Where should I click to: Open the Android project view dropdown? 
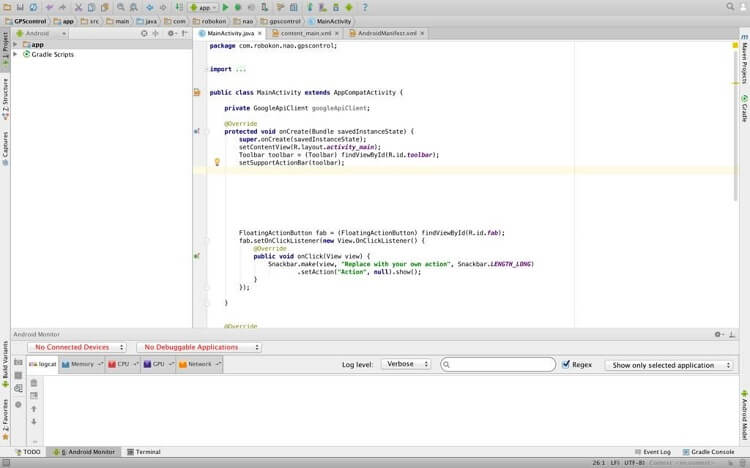(41, 33)
